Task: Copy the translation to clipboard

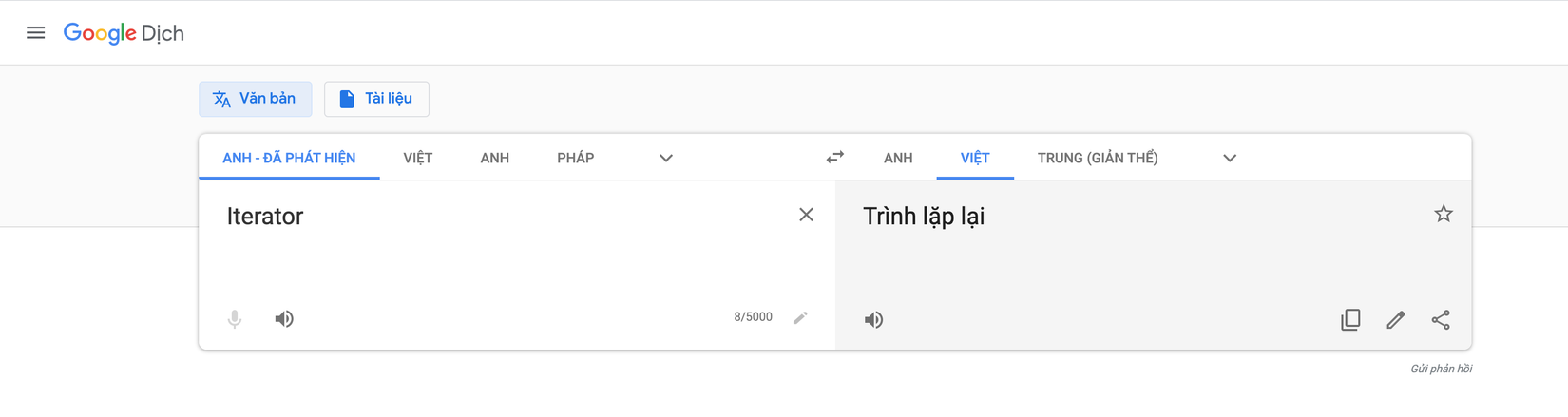Action: 1350,320
